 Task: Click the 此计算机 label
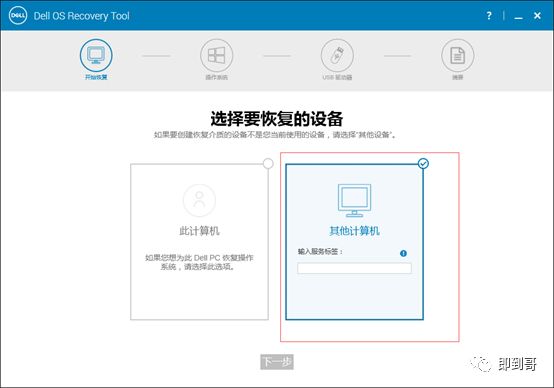click(x=199, y=231)
